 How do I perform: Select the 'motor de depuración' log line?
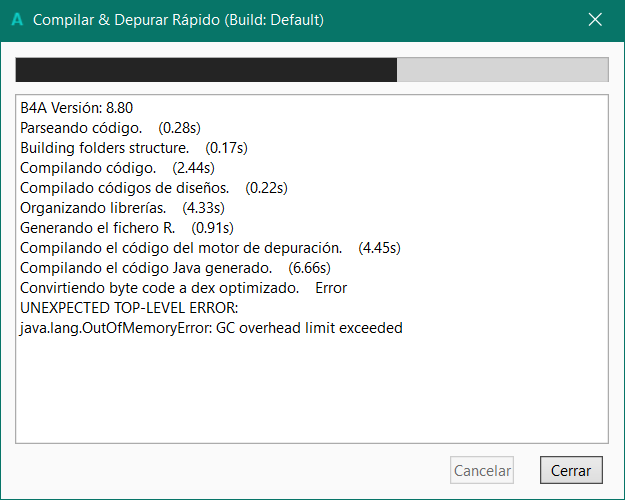pyautogui.click(x=210, y=248)
